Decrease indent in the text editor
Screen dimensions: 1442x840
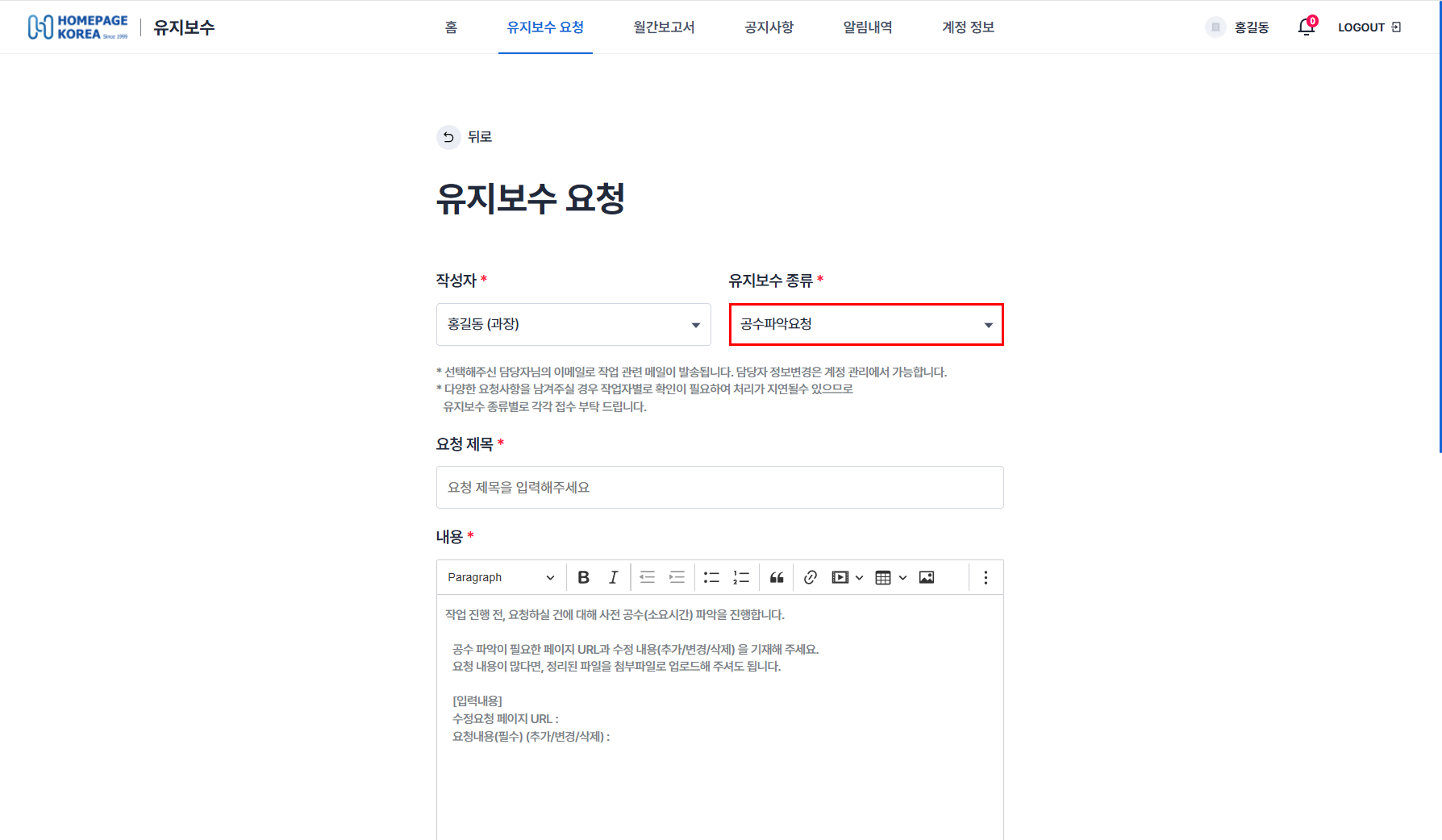click(x=646, y=576)
